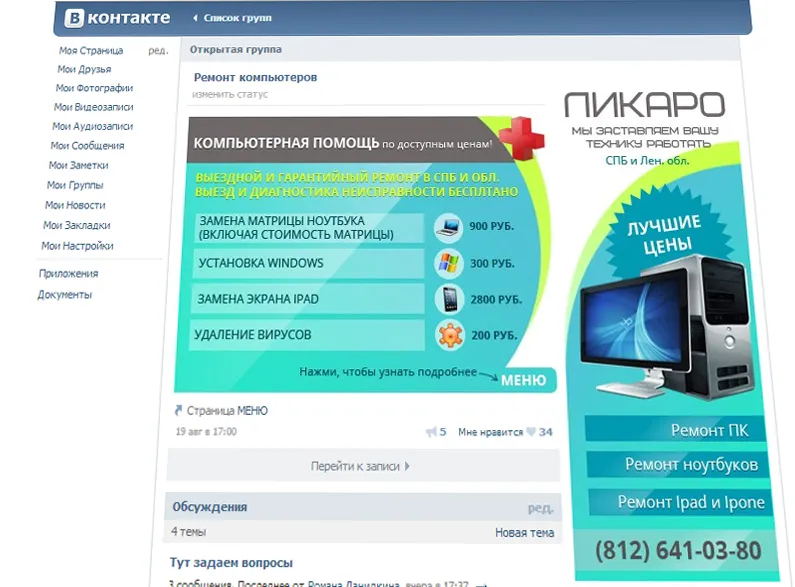Image resolution: width=795 pixels, height=587 pixels.
Task: Click the post date 19 авг в 17:00
Action: [x=206, y=432]
